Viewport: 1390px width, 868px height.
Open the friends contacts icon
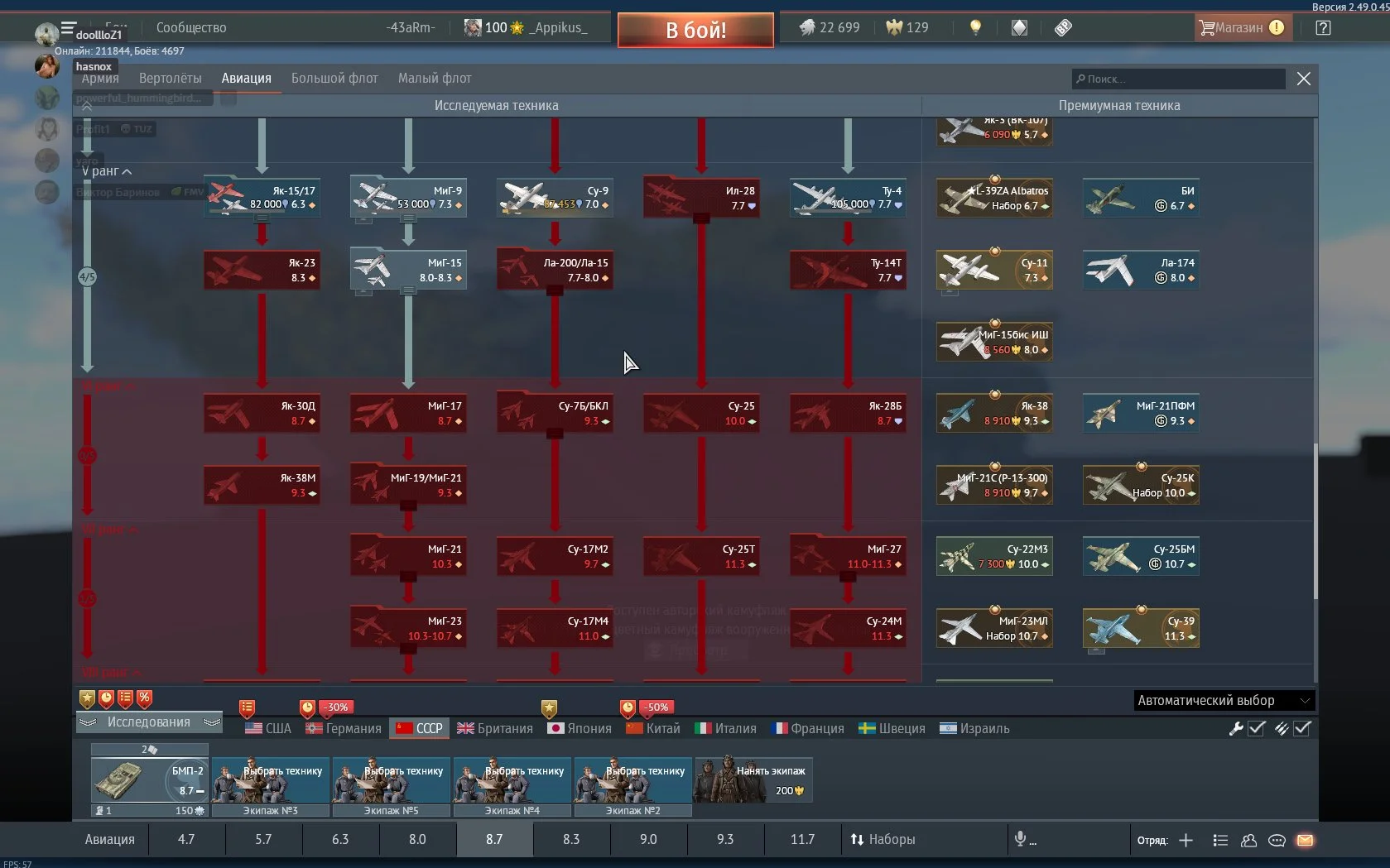(1248, 840)
